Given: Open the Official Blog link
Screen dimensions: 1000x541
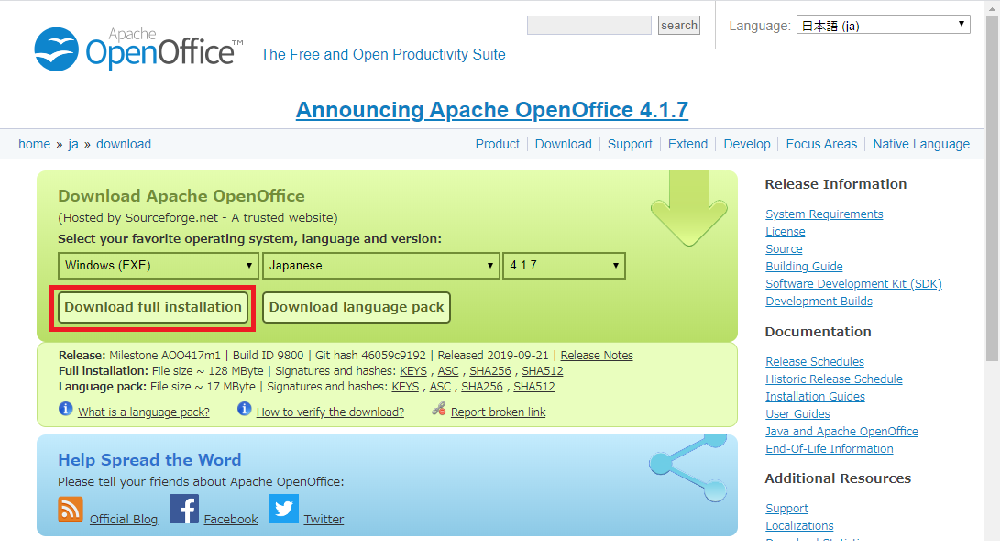Looking at the screenshot, I should pos(124,519).
